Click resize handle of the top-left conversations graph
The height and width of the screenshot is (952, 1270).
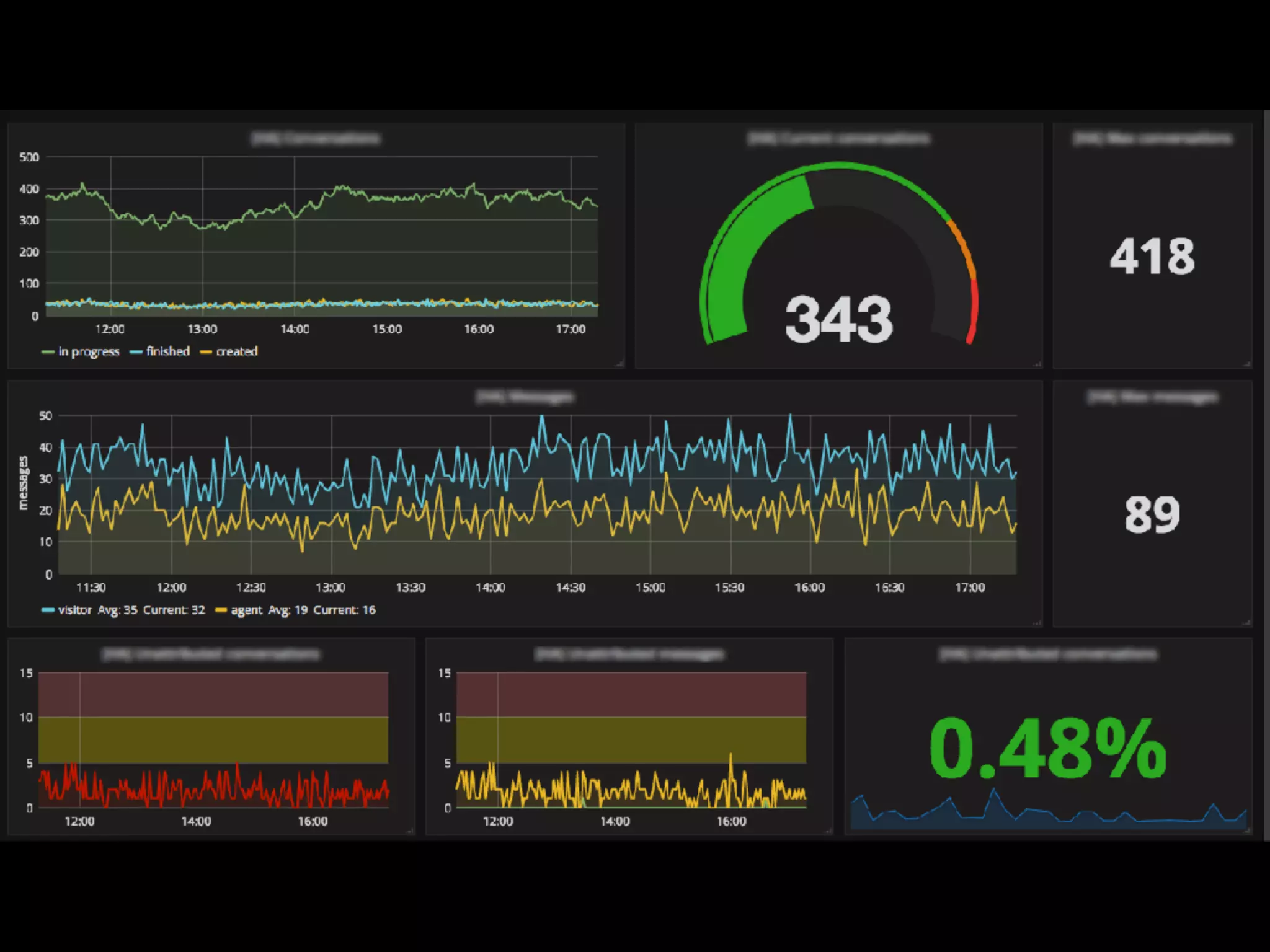click(620, 364)
